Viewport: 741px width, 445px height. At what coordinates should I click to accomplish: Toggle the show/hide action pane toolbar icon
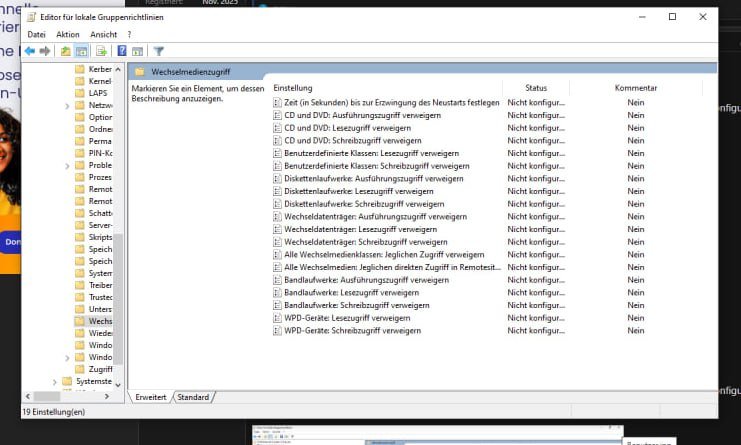138,51
